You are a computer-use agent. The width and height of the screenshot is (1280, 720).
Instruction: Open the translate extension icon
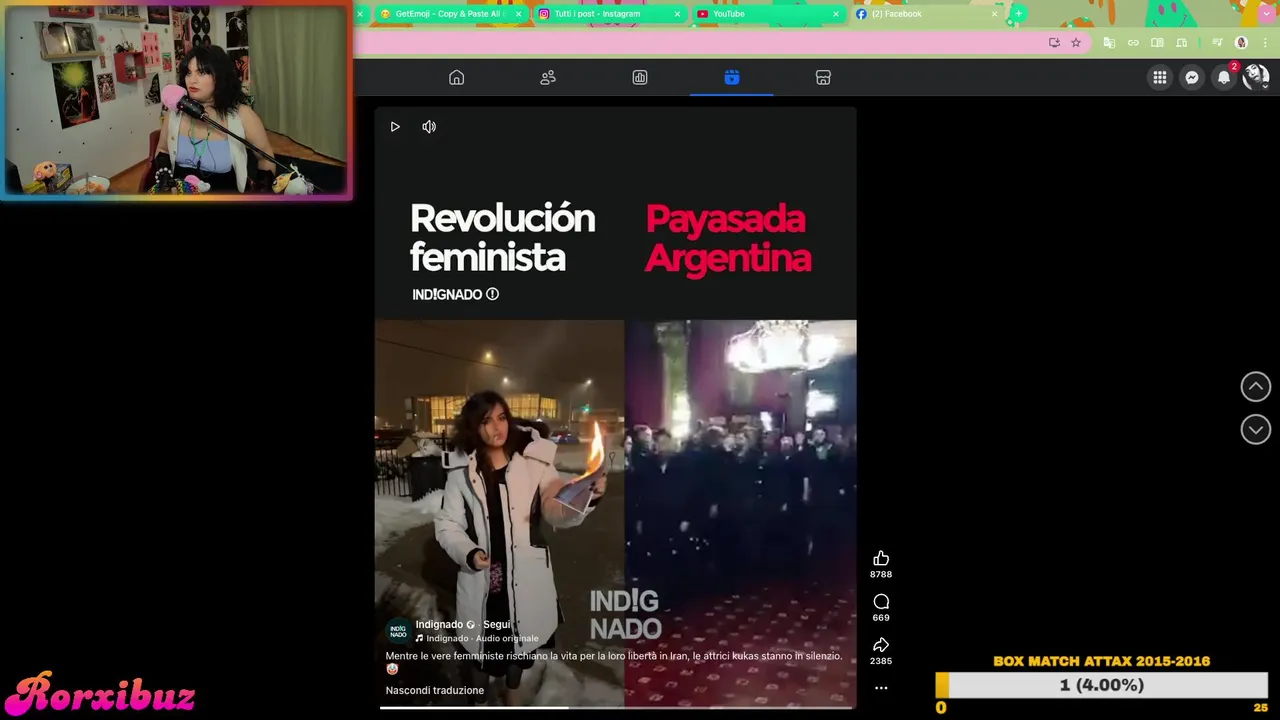coord(1109,43)
